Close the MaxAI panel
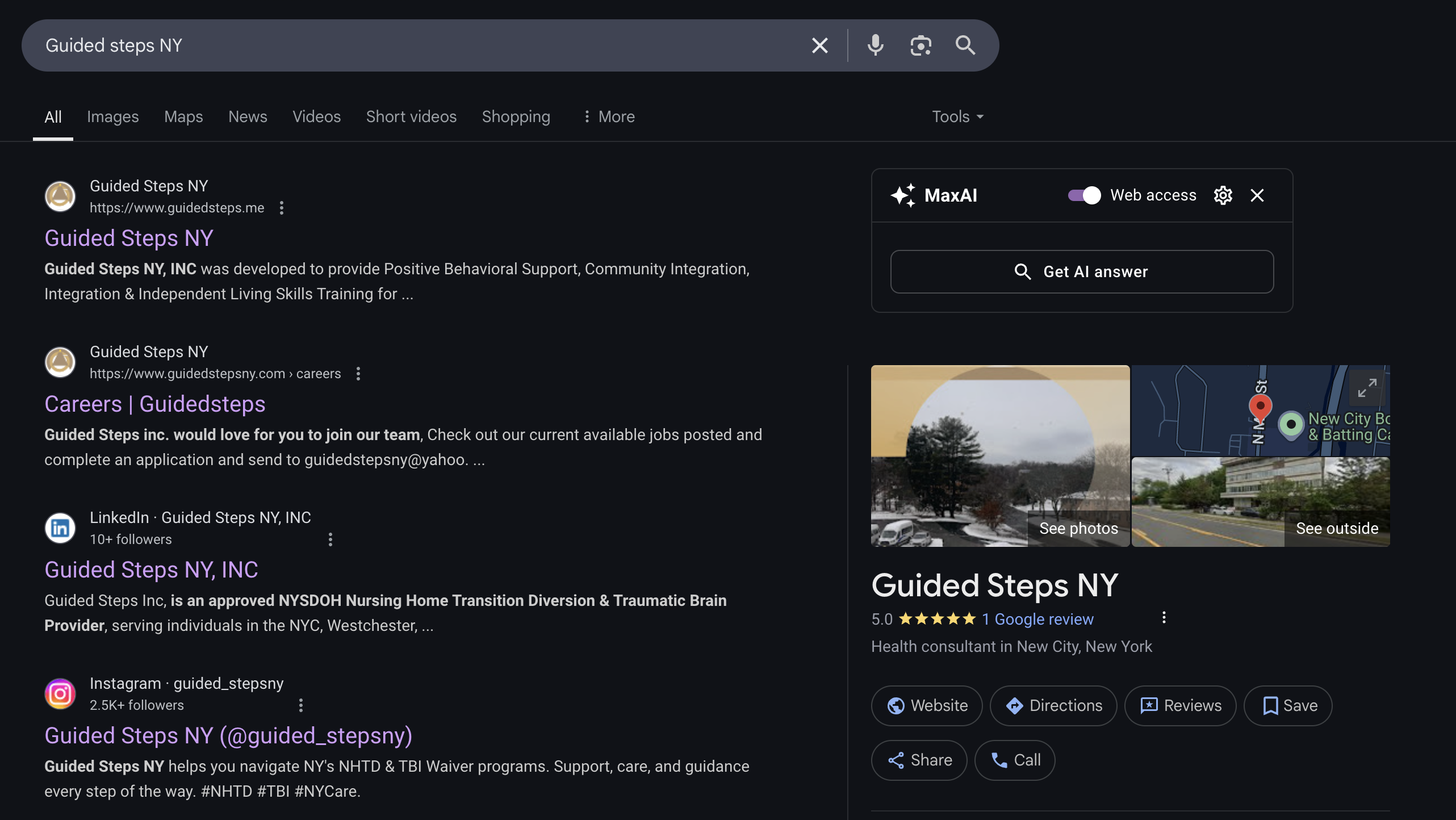Image resolution: width=1456 pixels, height=820 pixels. (1257, 195)
